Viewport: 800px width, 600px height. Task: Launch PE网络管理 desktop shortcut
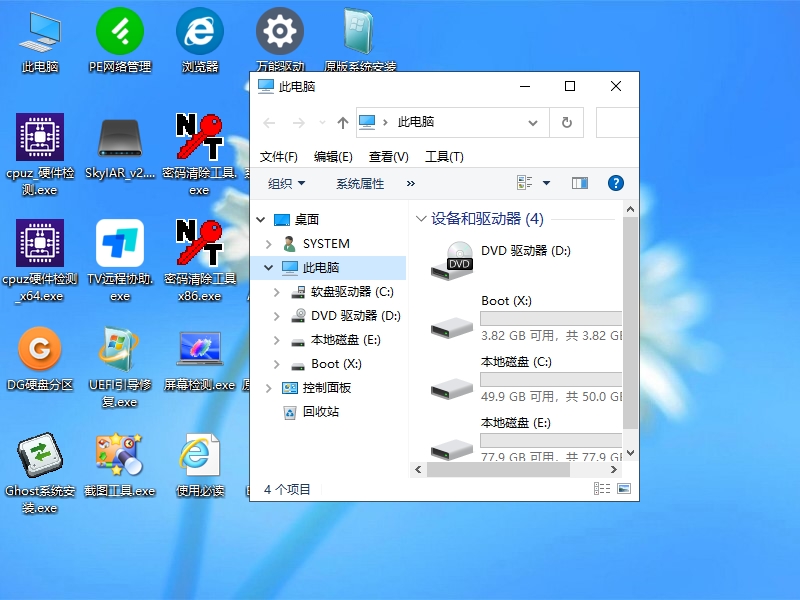120,42
